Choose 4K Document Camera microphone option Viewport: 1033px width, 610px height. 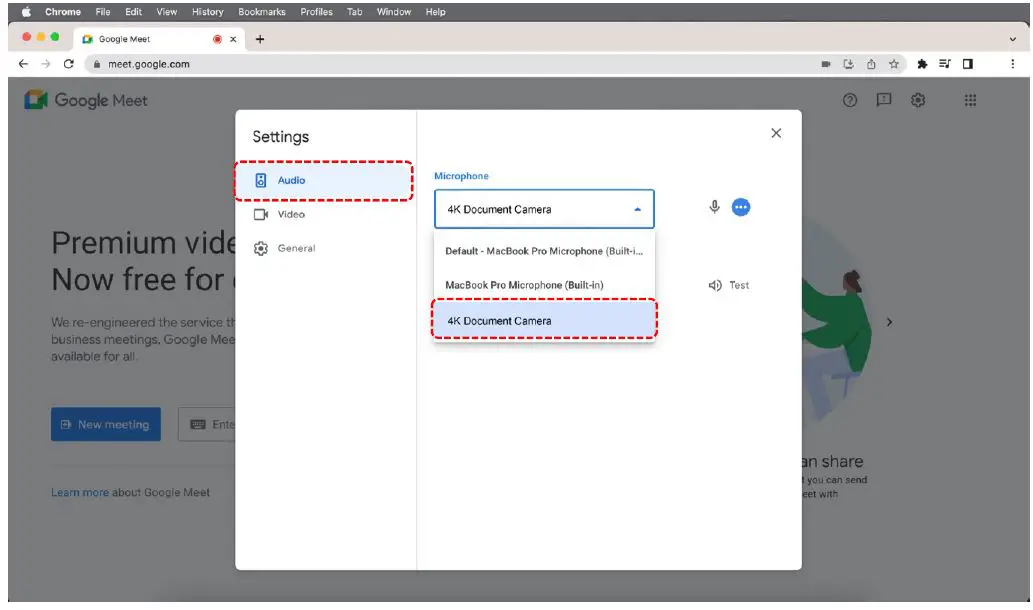544,321
